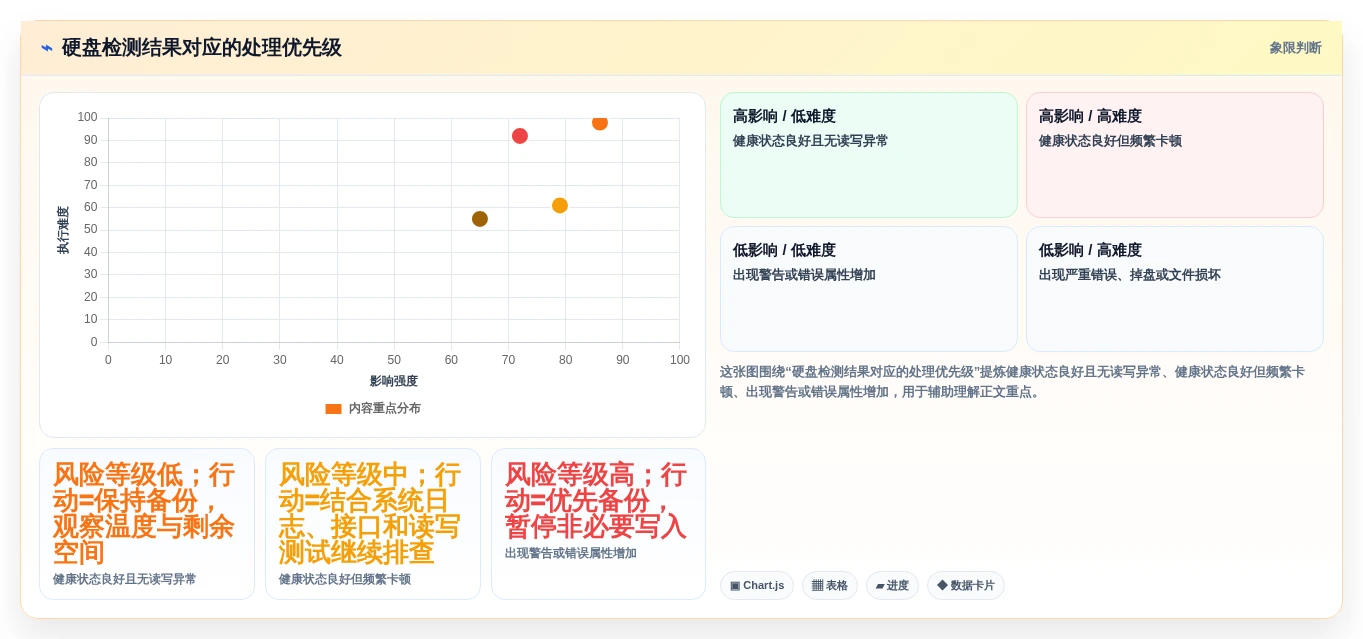The image size is (1363, 639).
Task: Open the 低影响 / 高难度 quadrant card
Action: (1175, 289)
